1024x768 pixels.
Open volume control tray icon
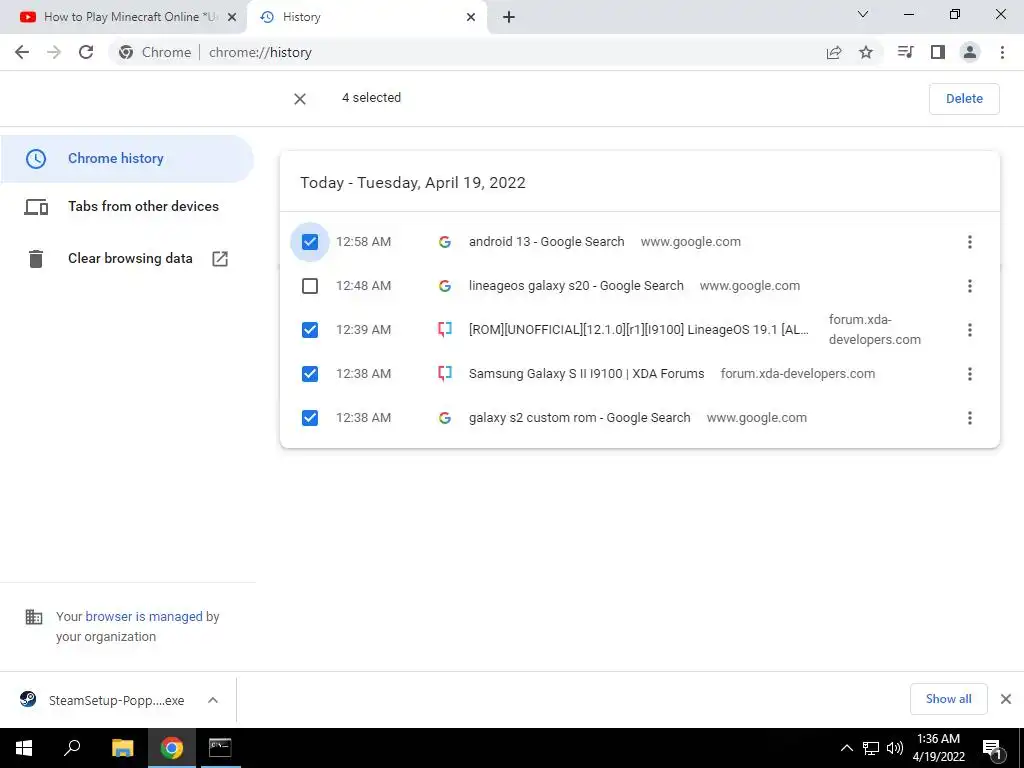895,748
